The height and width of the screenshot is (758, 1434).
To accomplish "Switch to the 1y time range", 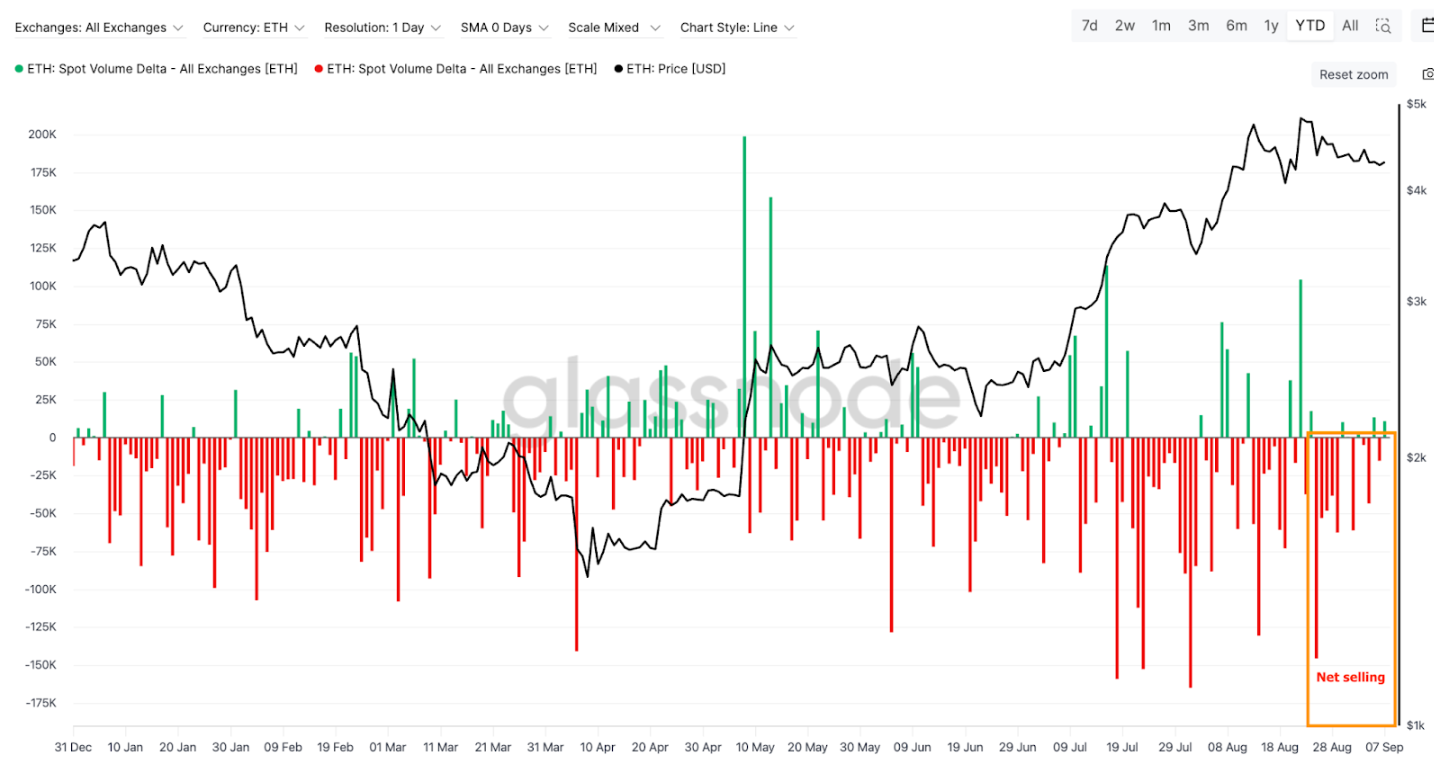I will 1271,26.
